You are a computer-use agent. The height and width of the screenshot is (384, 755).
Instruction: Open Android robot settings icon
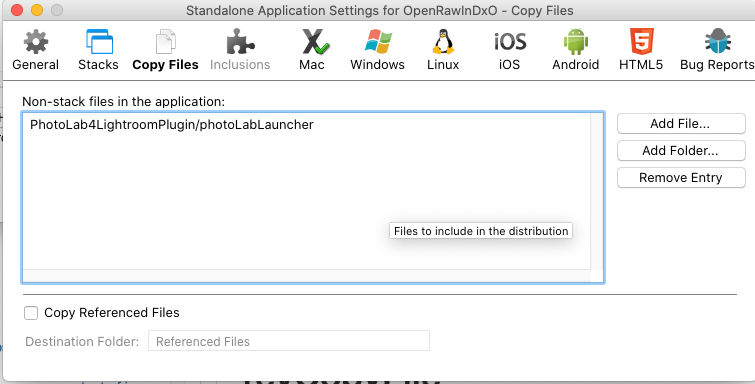[576, 41]
